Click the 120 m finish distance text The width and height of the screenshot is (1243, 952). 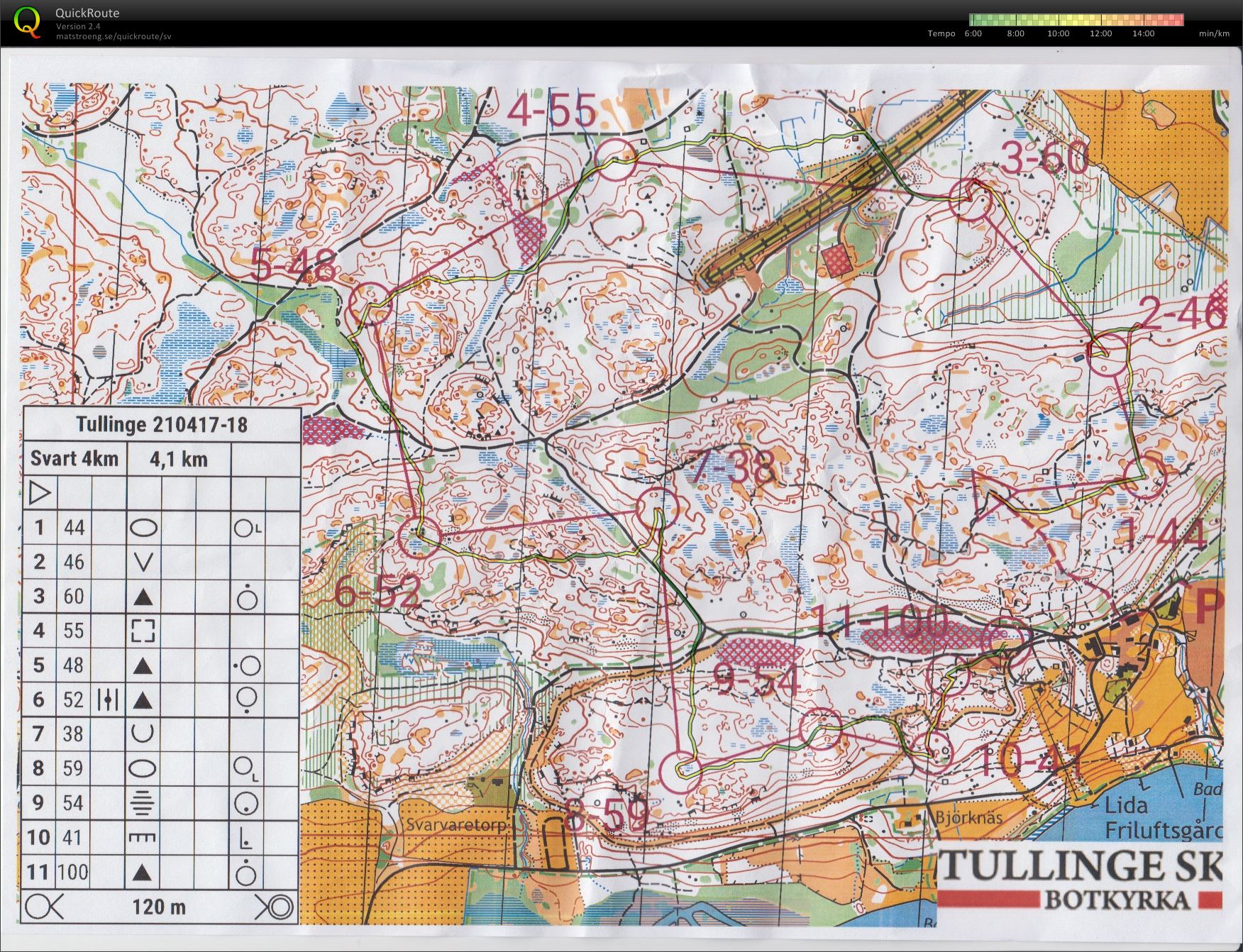pyautogui.click(x=159, y=907)
